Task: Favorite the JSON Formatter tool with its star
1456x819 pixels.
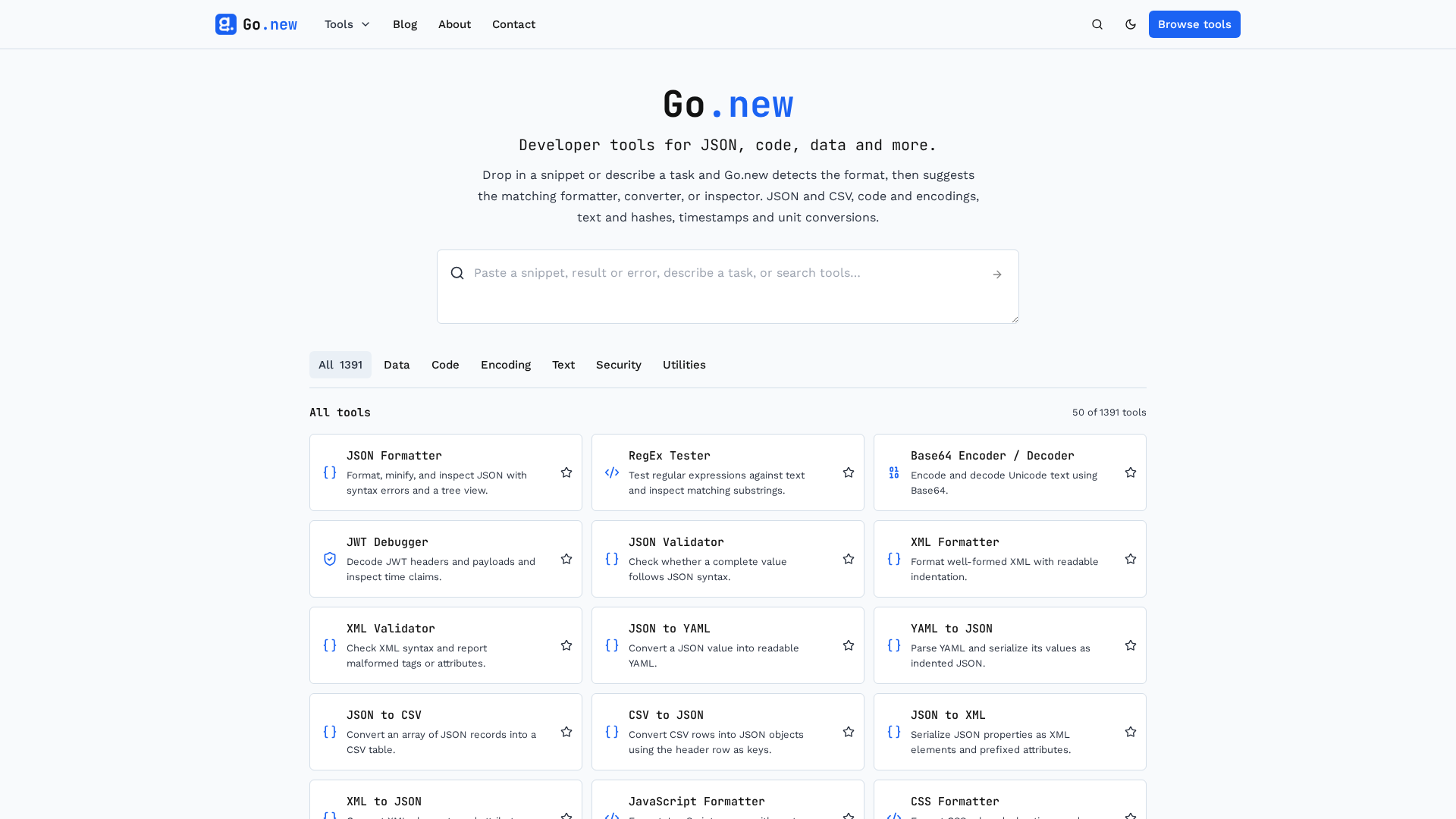Action: tap(566, 472)
